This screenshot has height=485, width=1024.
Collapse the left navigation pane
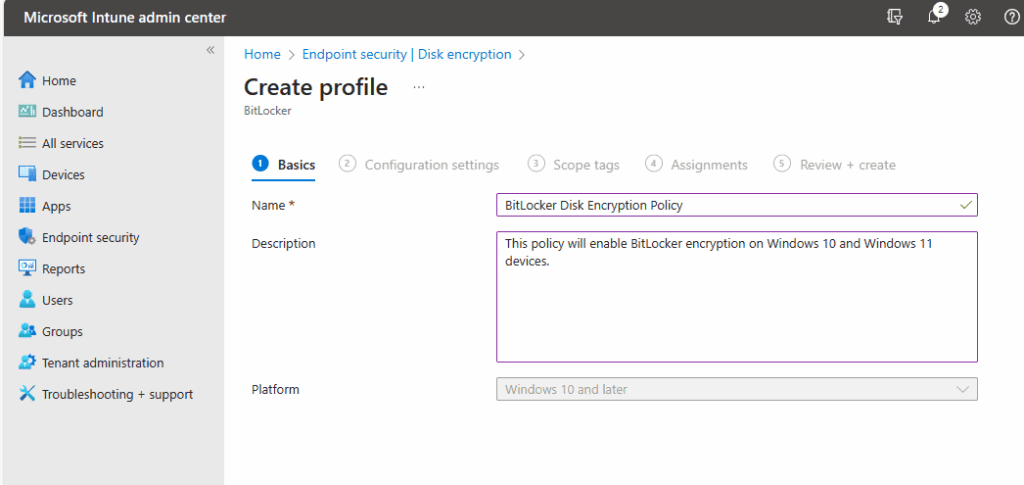pyautogui.click(x=210, y=50)
